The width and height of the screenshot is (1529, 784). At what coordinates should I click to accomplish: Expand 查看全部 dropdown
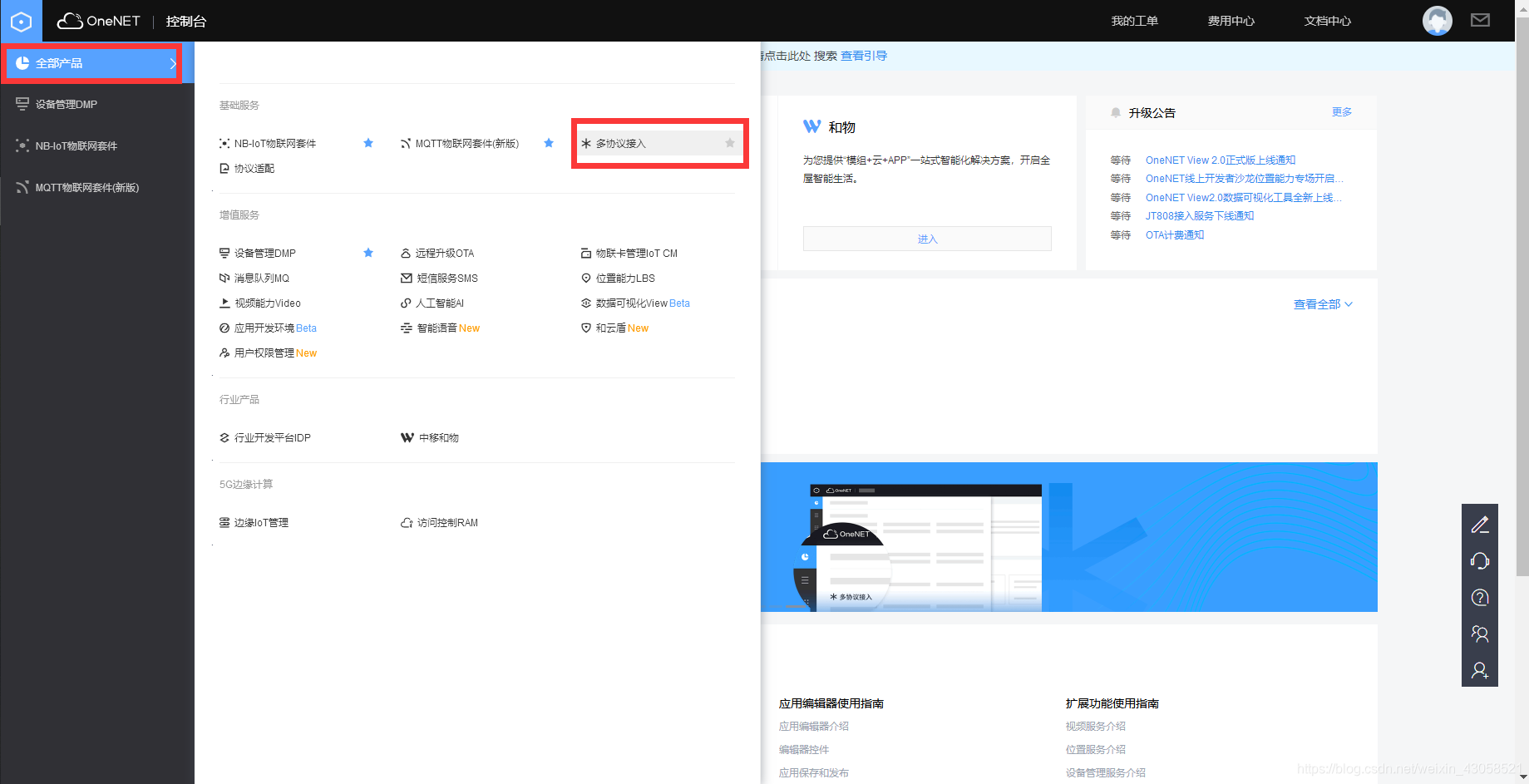[1323, 304]
